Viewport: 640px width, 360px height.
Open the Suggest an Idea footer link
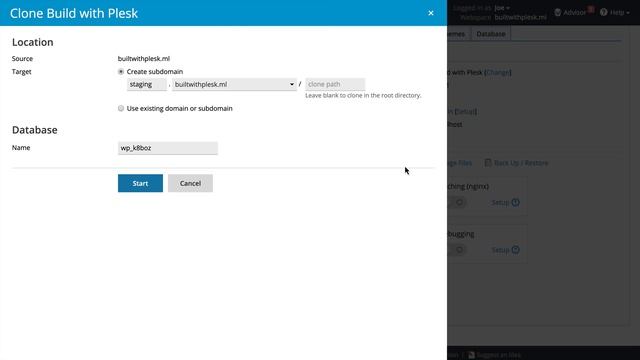[498, 355]
